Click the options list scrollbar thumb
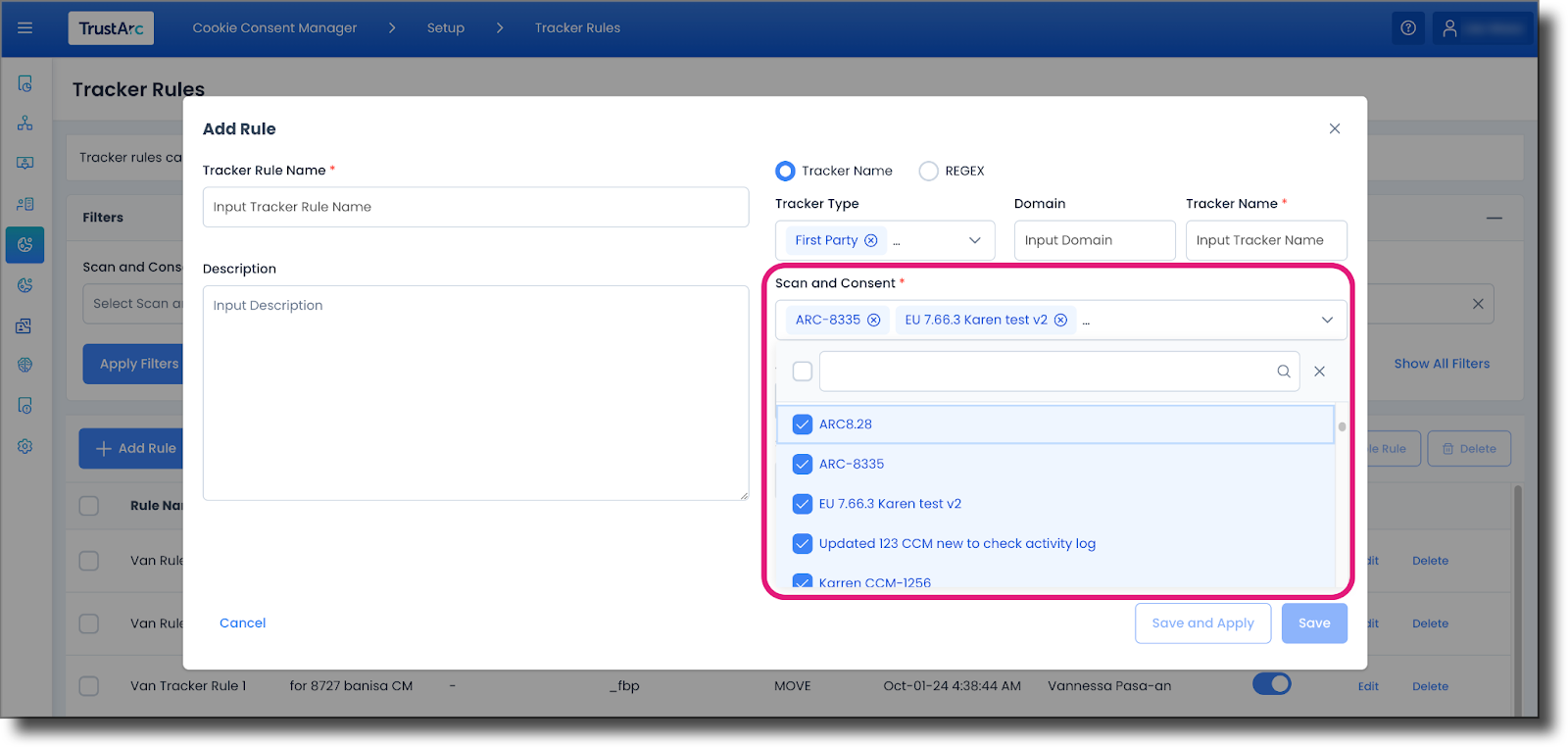 point(1342,426)
